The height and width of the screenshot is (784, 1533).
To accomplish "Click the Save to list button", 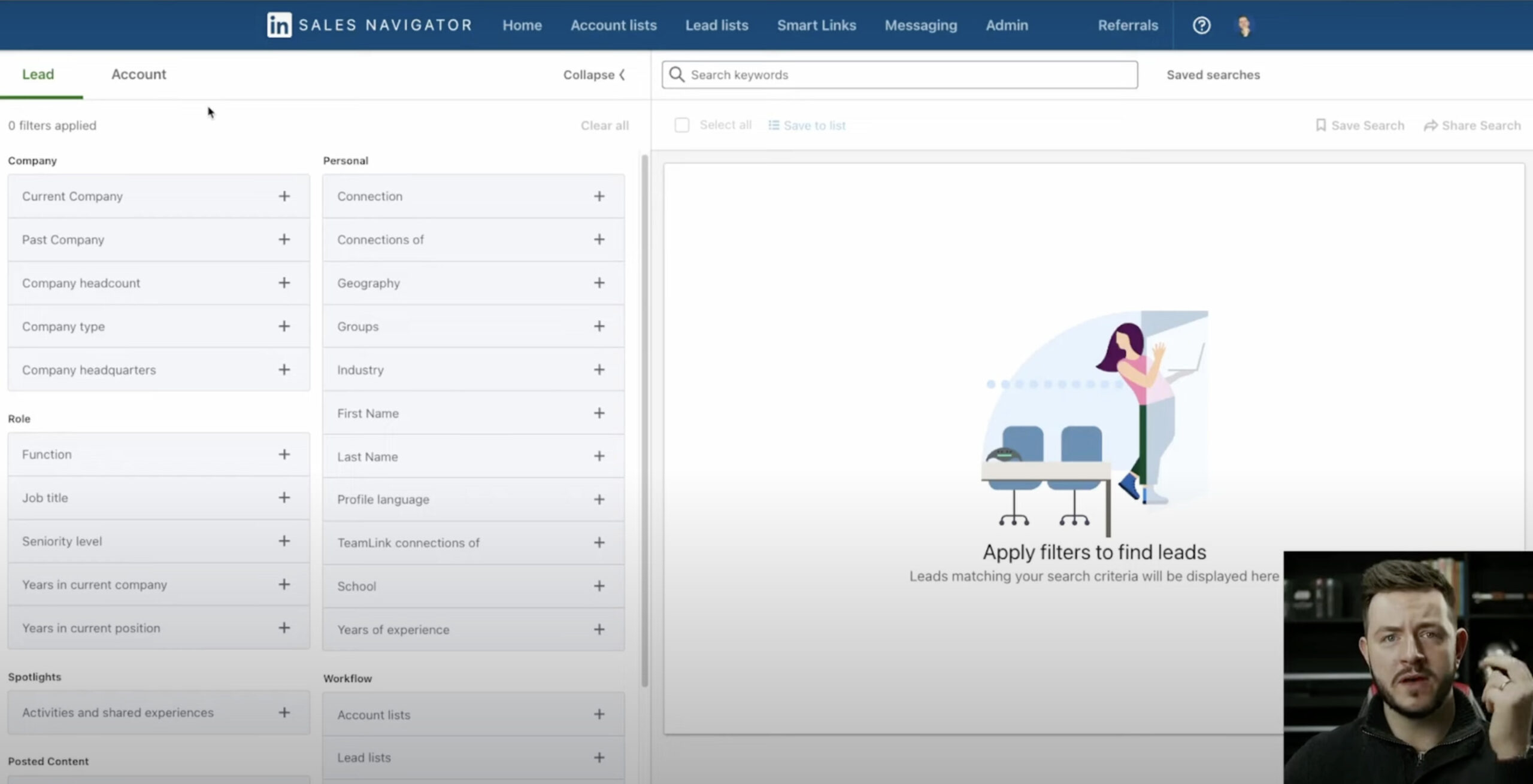I will 807,125.
